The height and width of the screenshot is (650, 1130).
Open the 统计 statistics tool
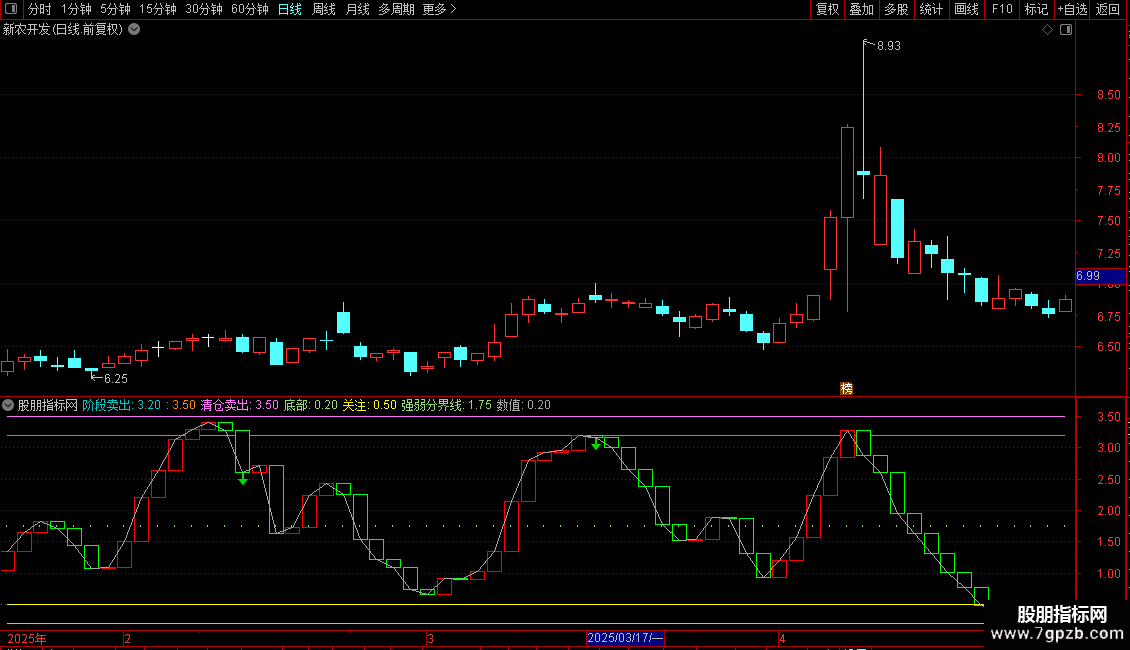pos(930,9)
